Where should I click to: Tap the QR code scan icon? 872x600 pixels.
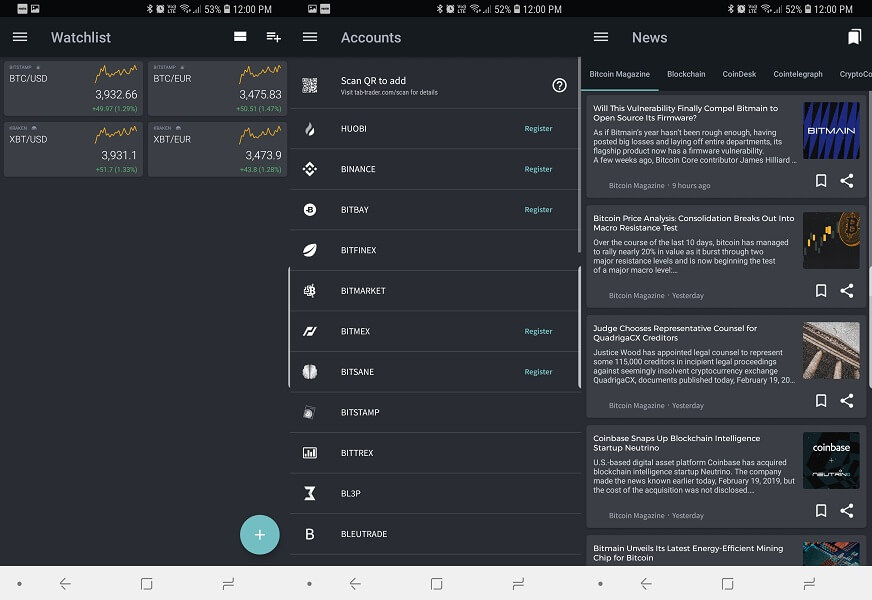(x=310, y=85)
